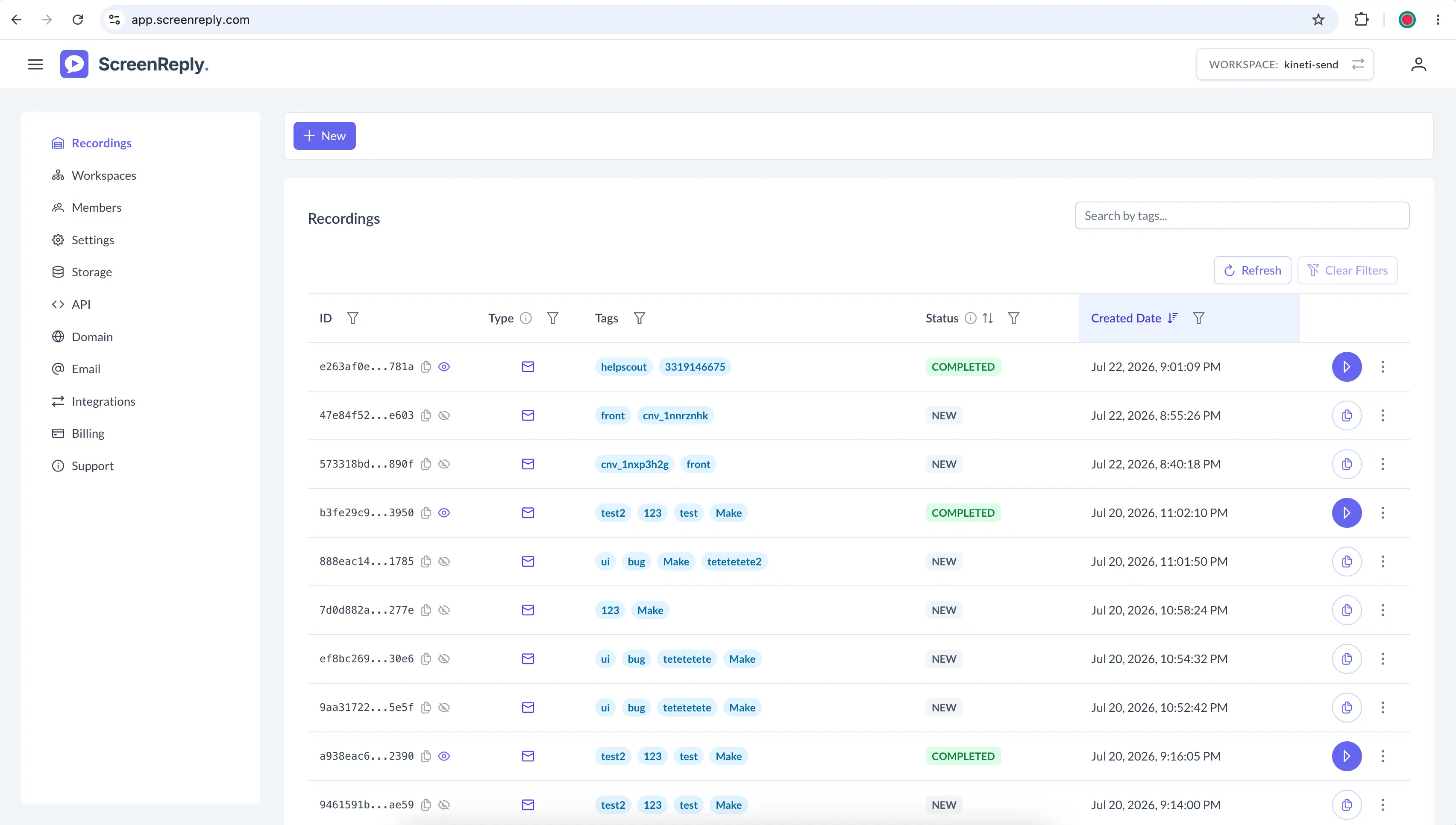This screenshot has height=825, width=1456.
Task: Click the ScreenReply logo
Action: (x=134, y=64)
